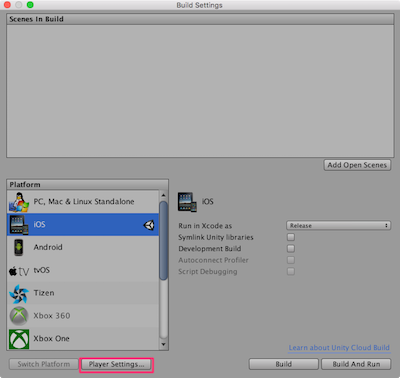Click the Xbox One green icon

pos(19,339)
